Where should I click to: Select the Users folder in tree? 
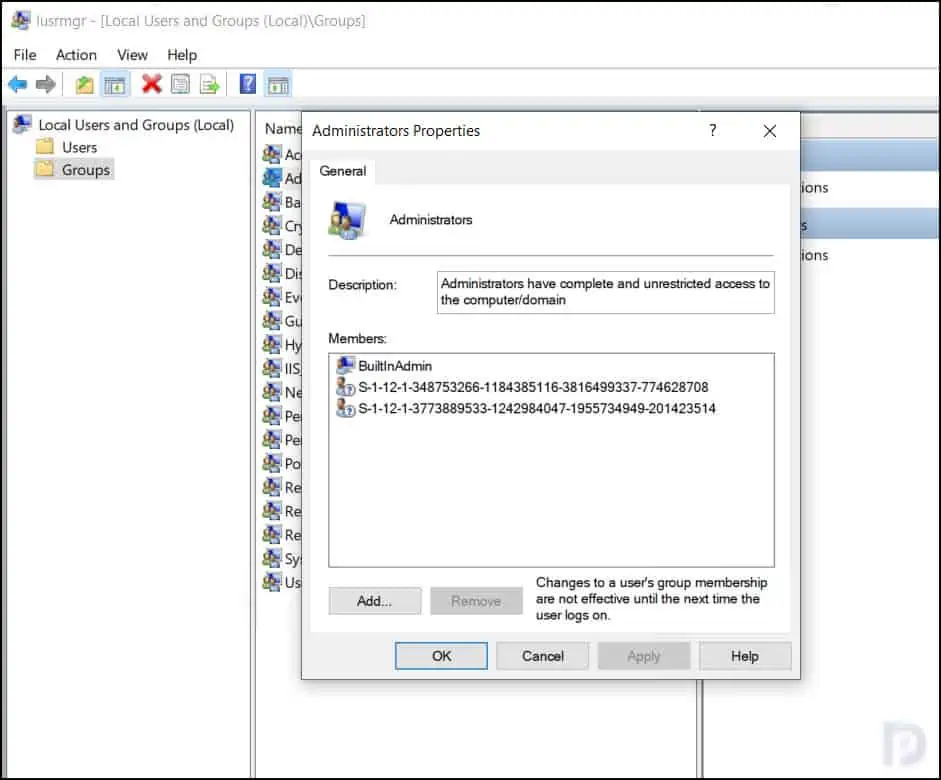point(79,148)
